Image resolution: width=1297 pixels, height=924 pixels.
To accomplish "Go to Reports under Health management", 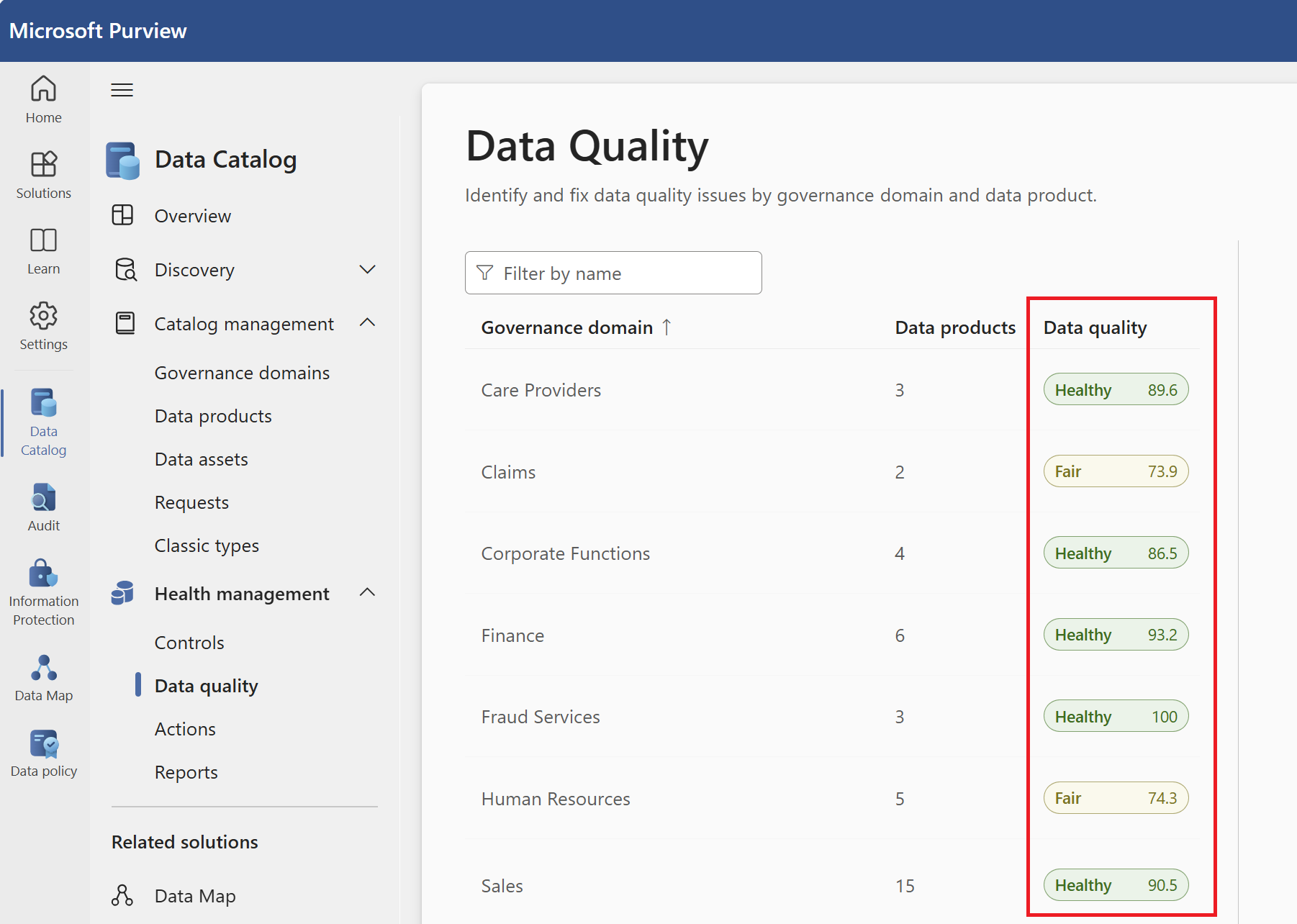I will pyautogui.click(x=186, y=772).
